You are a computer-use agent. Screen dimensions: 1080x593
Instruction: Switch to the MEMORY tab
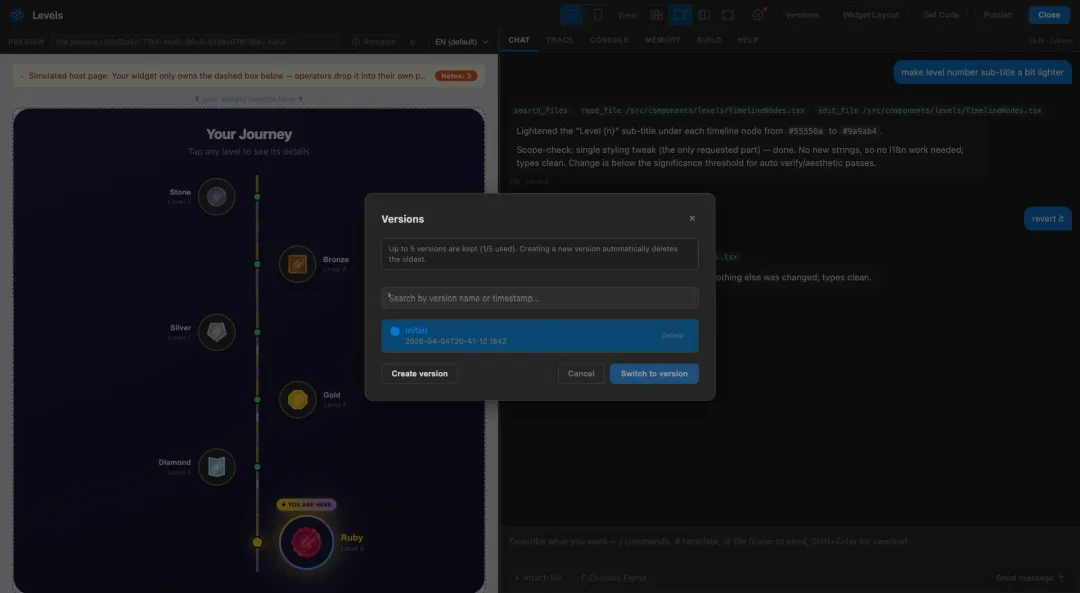click(663, 40)
